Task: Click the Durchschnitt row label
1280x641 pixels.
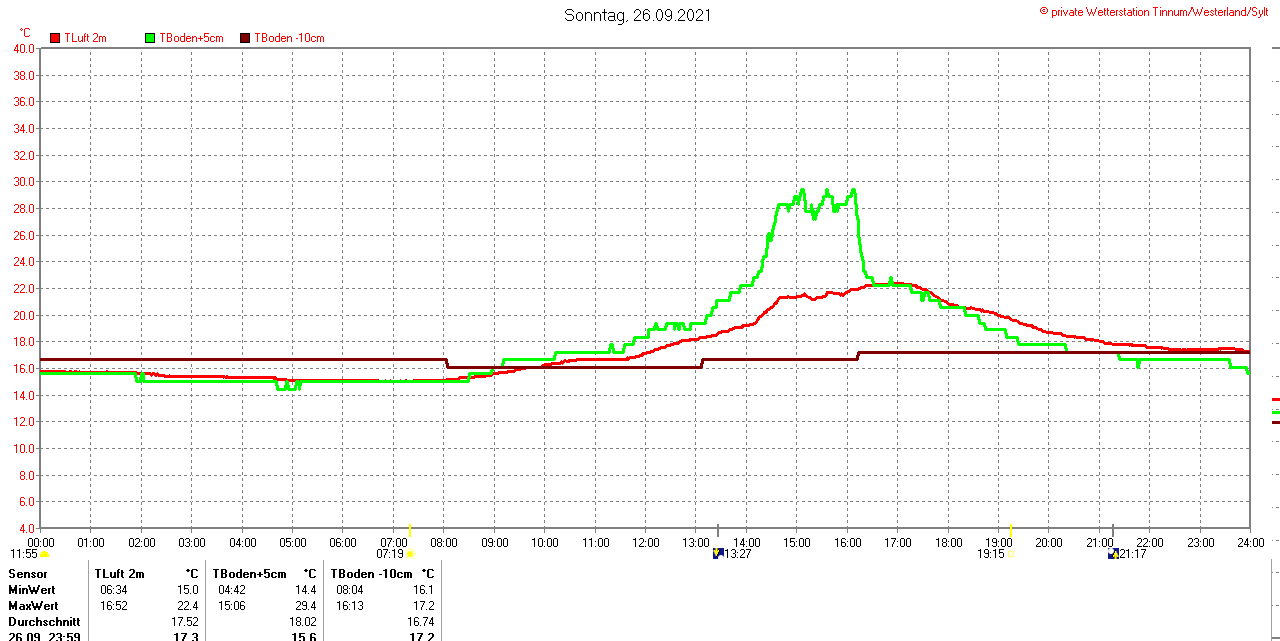Action: click(44, 622)
